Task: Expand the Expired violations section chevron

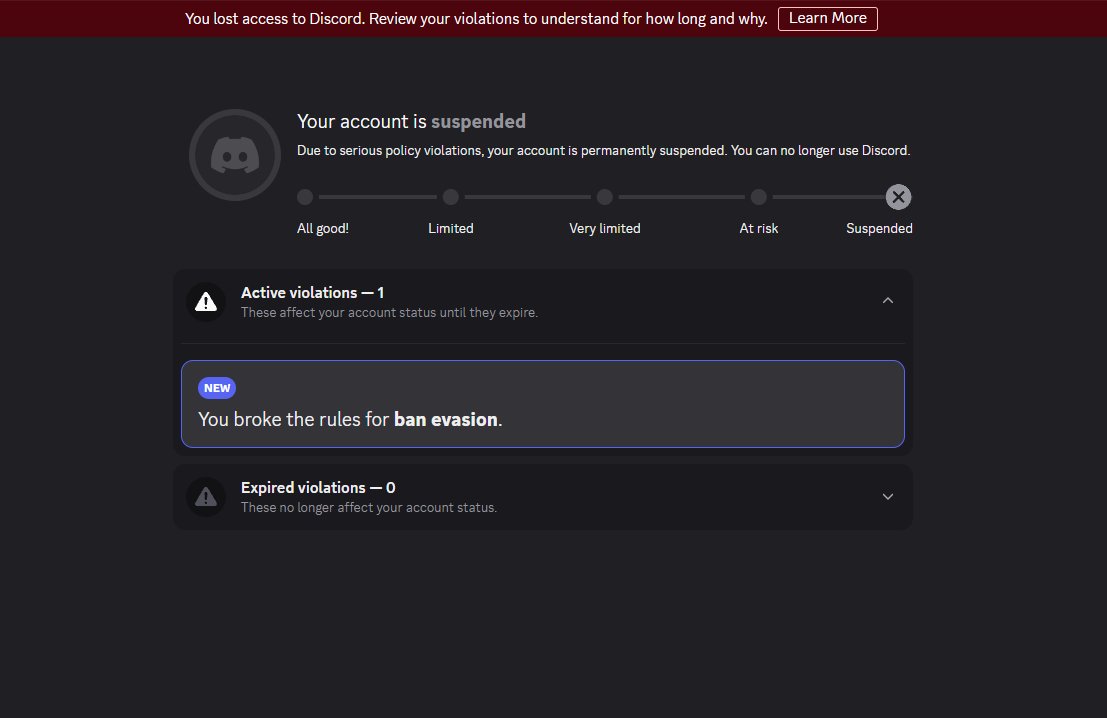Action: 887,496
